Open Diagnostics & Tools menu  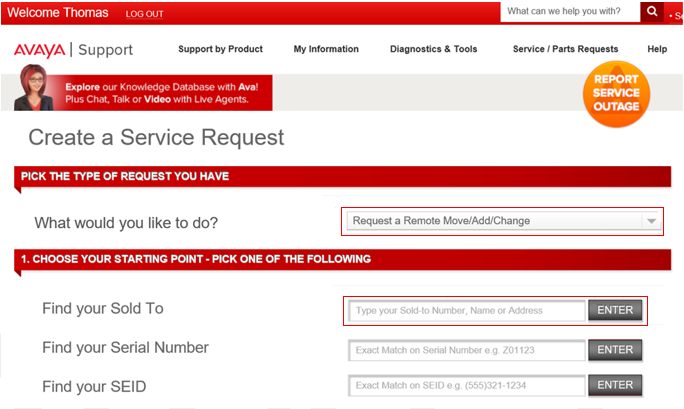(x=434, y=49)
